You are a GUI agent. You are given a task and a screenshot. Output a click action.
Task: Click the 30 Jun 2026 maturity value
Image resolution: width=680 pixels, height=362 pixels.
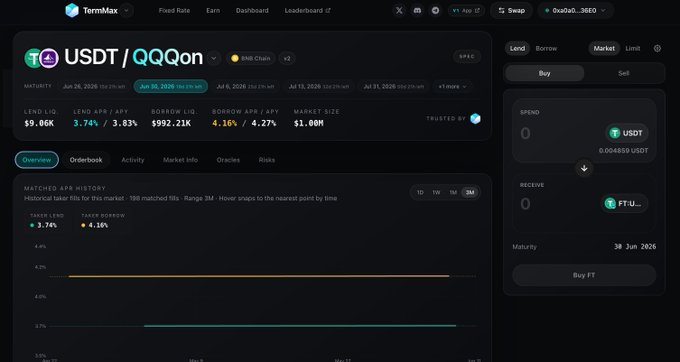tap(635, 247)
